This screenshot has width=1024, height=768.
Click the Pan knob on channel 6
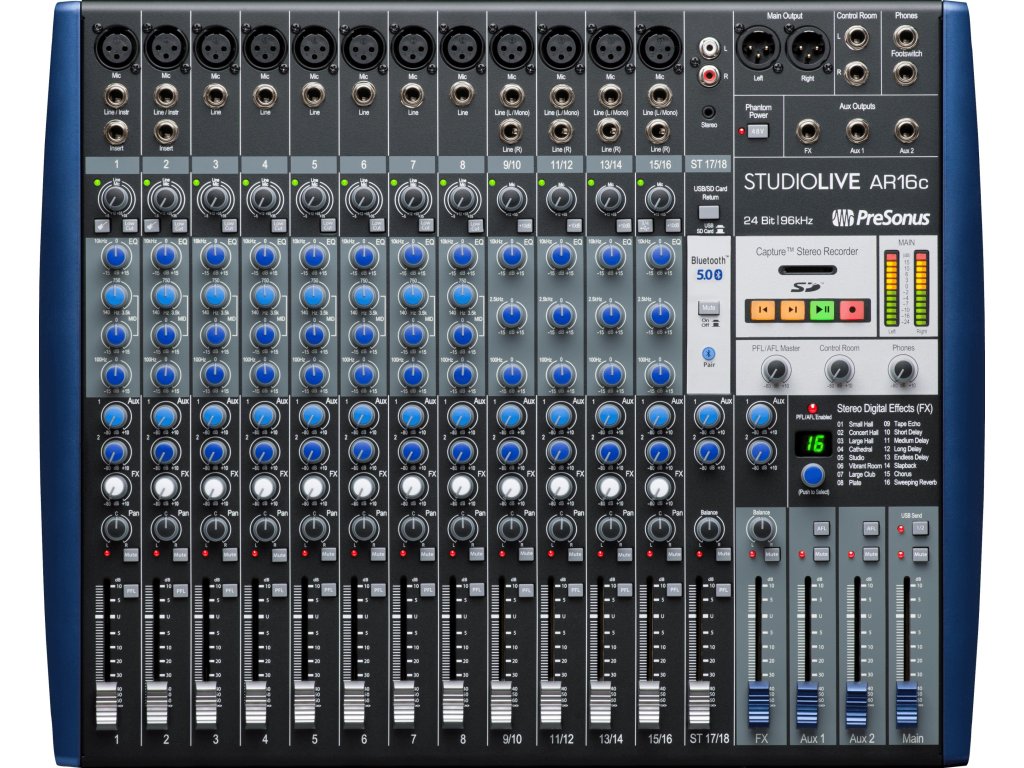(x=363, y=528)
